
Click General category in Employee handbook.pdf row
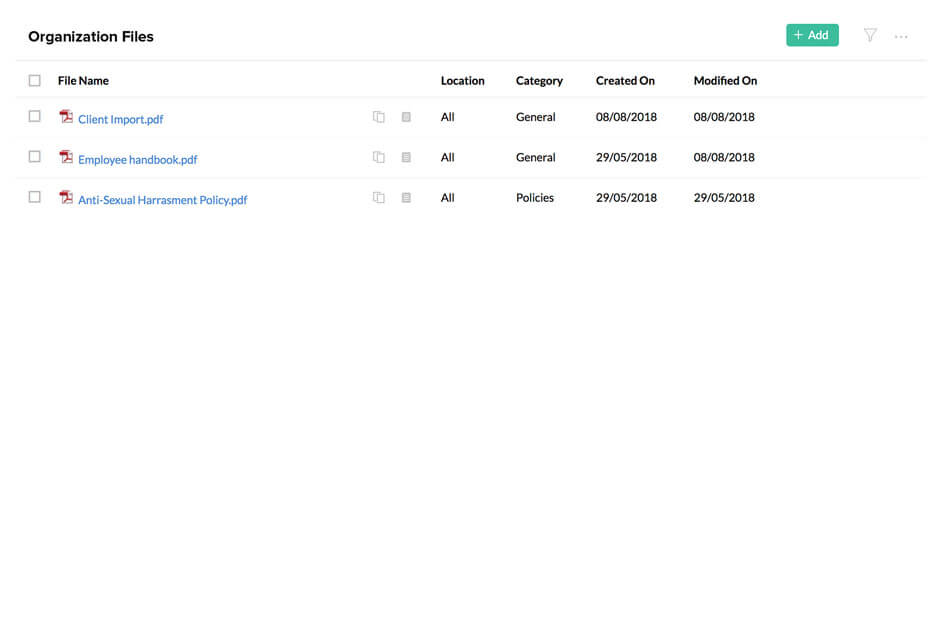coord(535,157)
